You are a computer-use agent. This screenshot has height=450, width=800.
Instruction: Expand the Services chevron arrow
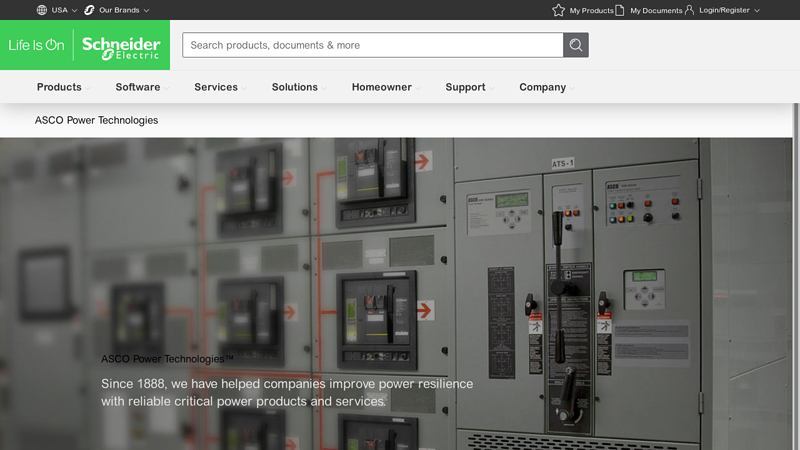pyautogui.click(x=244, y=88)
